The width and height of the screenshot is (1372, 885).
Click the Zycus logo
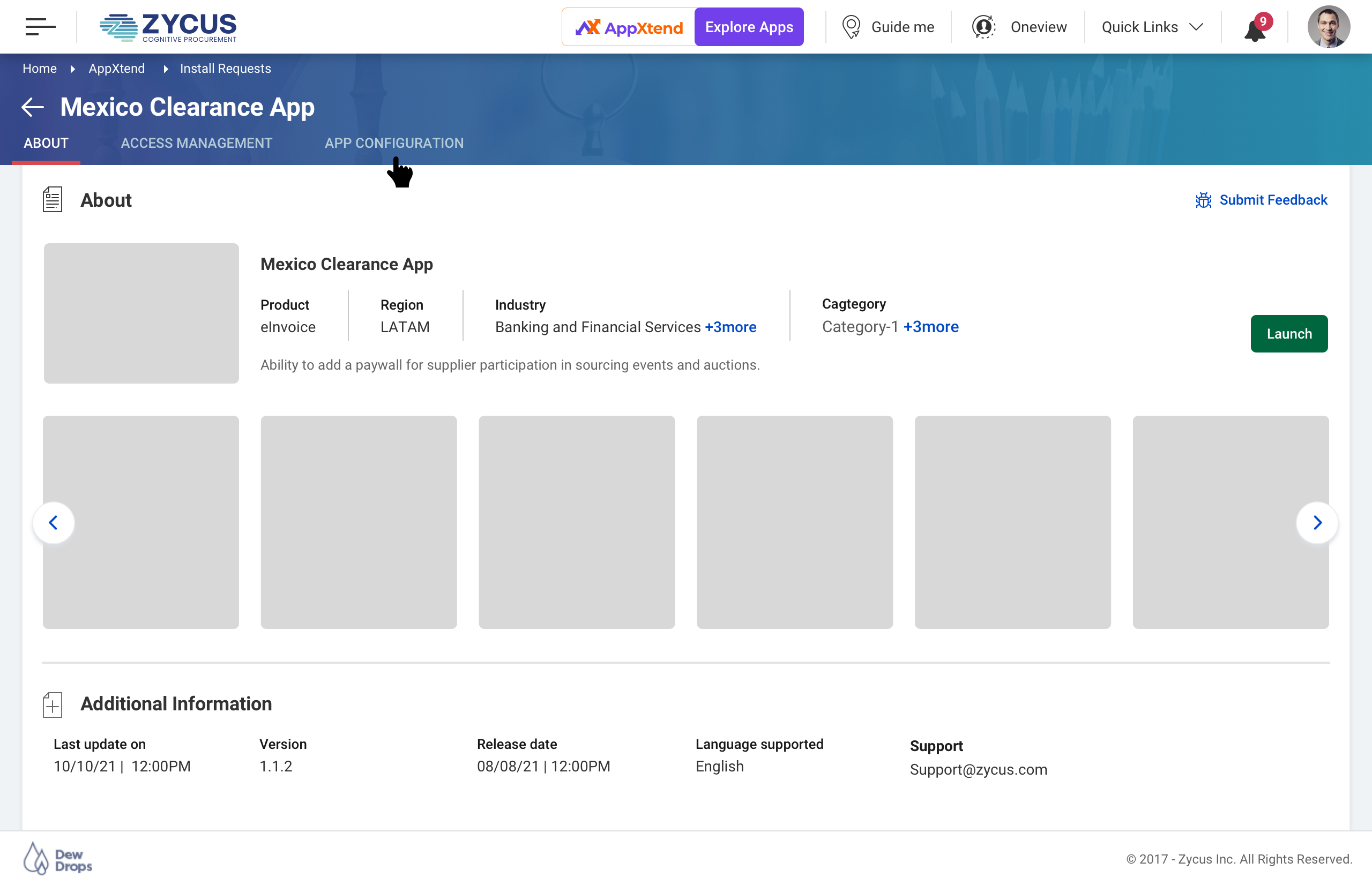click(168, 27)
